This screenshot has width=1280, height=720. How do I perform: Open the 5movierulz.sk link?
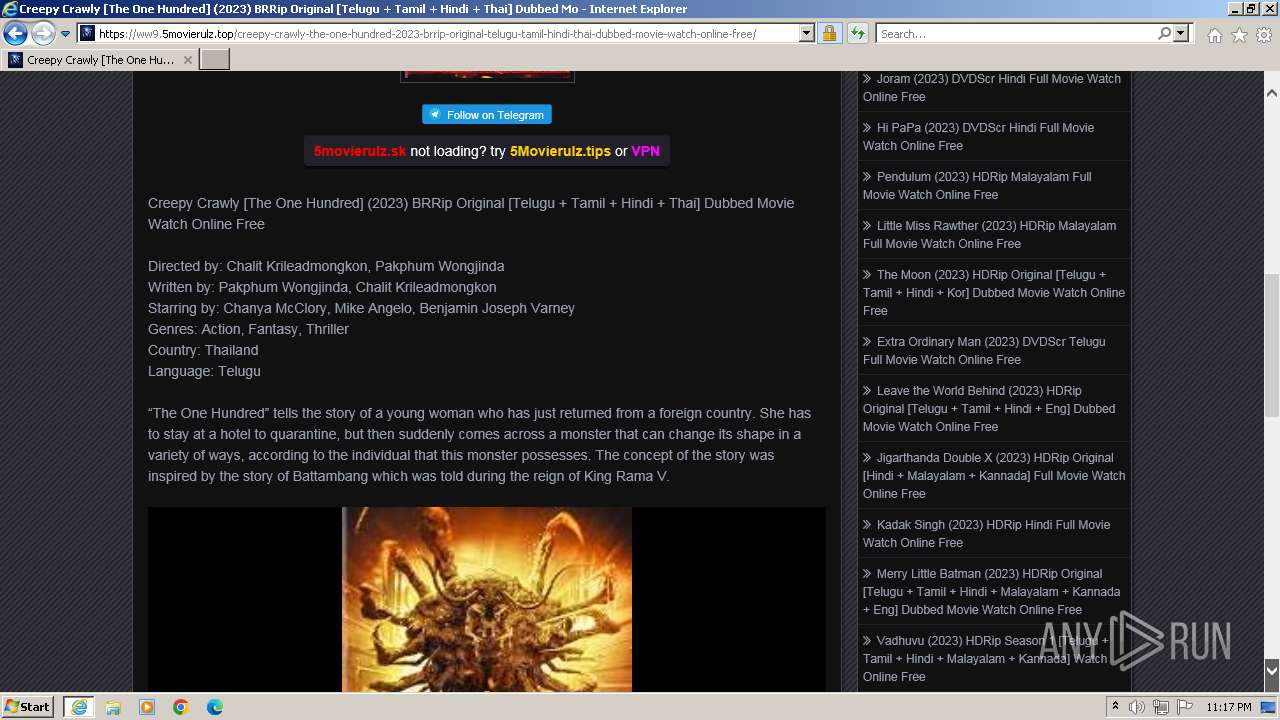(360, 151)
